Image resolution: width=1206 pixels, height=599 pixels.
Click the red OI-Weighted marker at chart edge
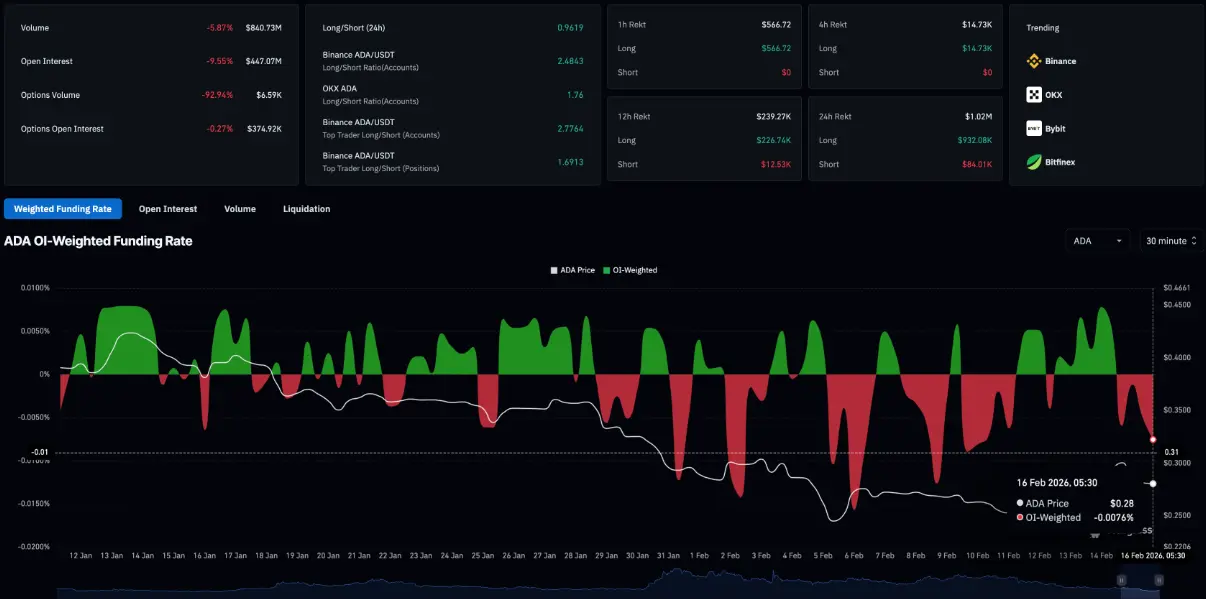point(1153,440)
